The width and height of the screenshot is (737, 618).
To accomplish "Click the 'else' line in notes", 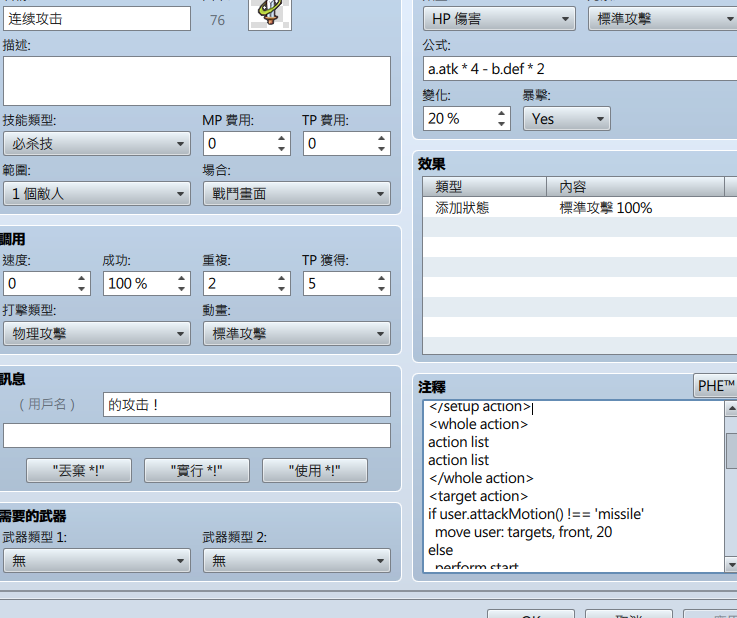I will [440, 550].
